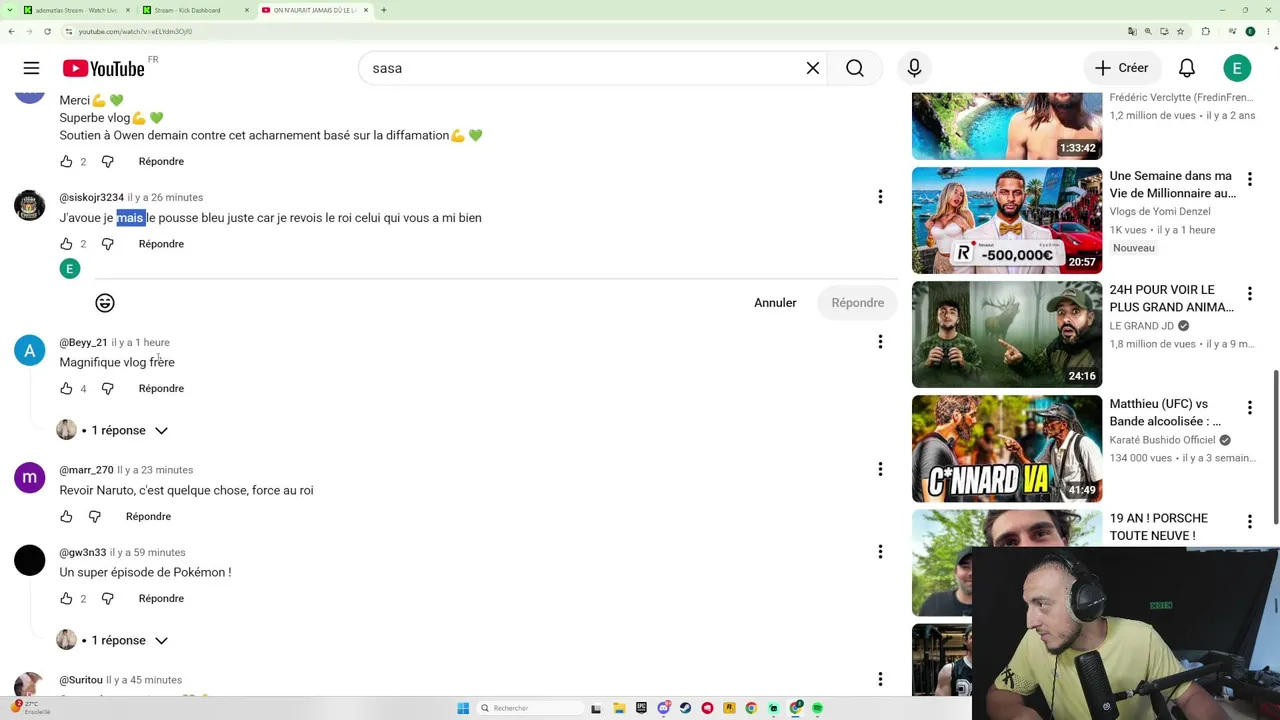Reload the current page
Screen dimensions: 1280x720
(47, 31)
